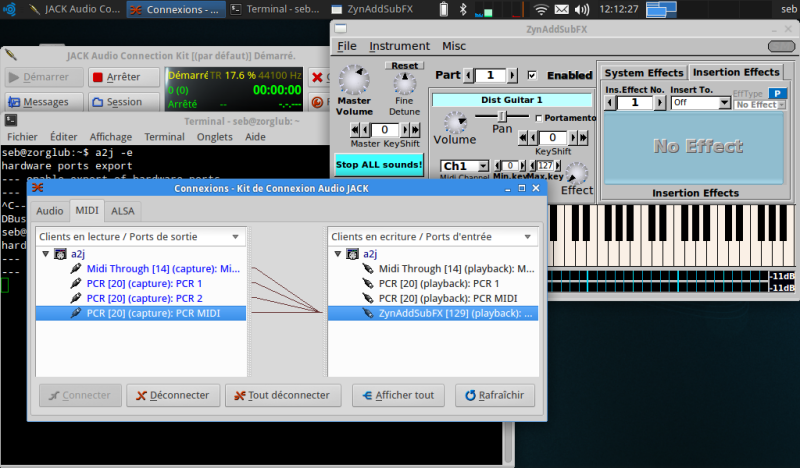This screenshot has height=468, width=800.
Task: Click the part Volume knob
Action: coord(455,122)
